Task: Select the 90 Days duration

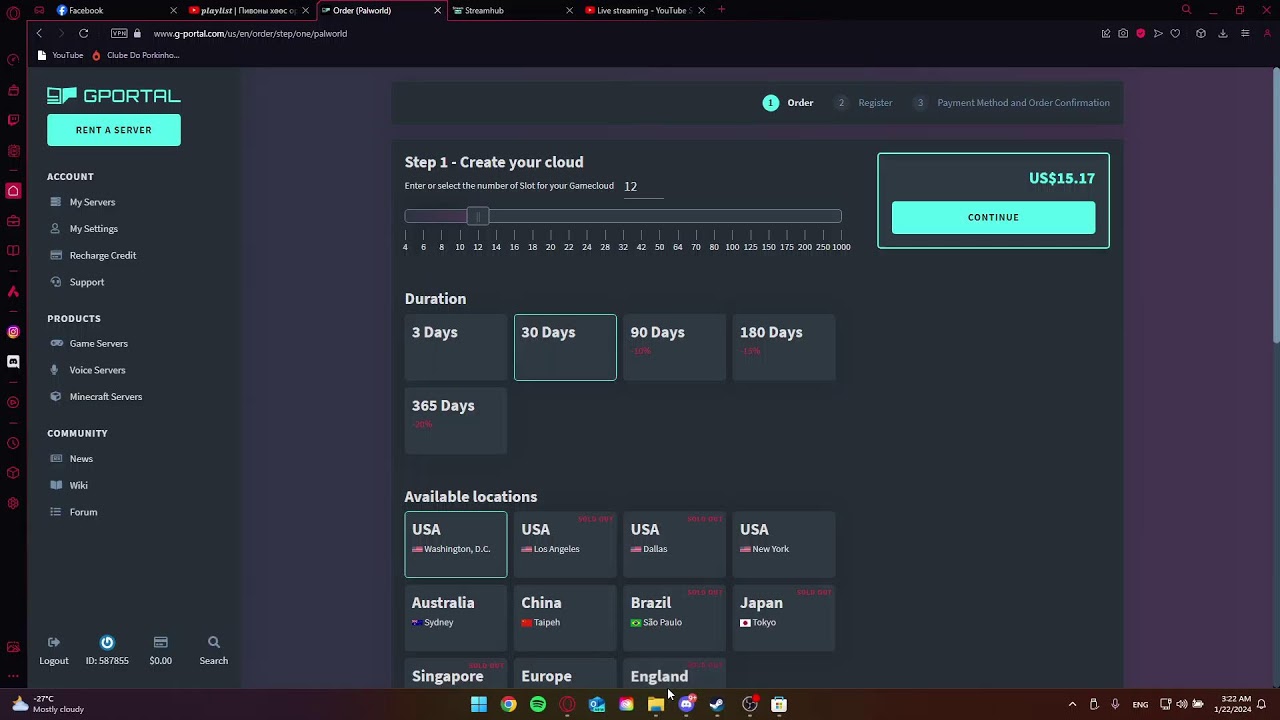Action: coord(674,347)
